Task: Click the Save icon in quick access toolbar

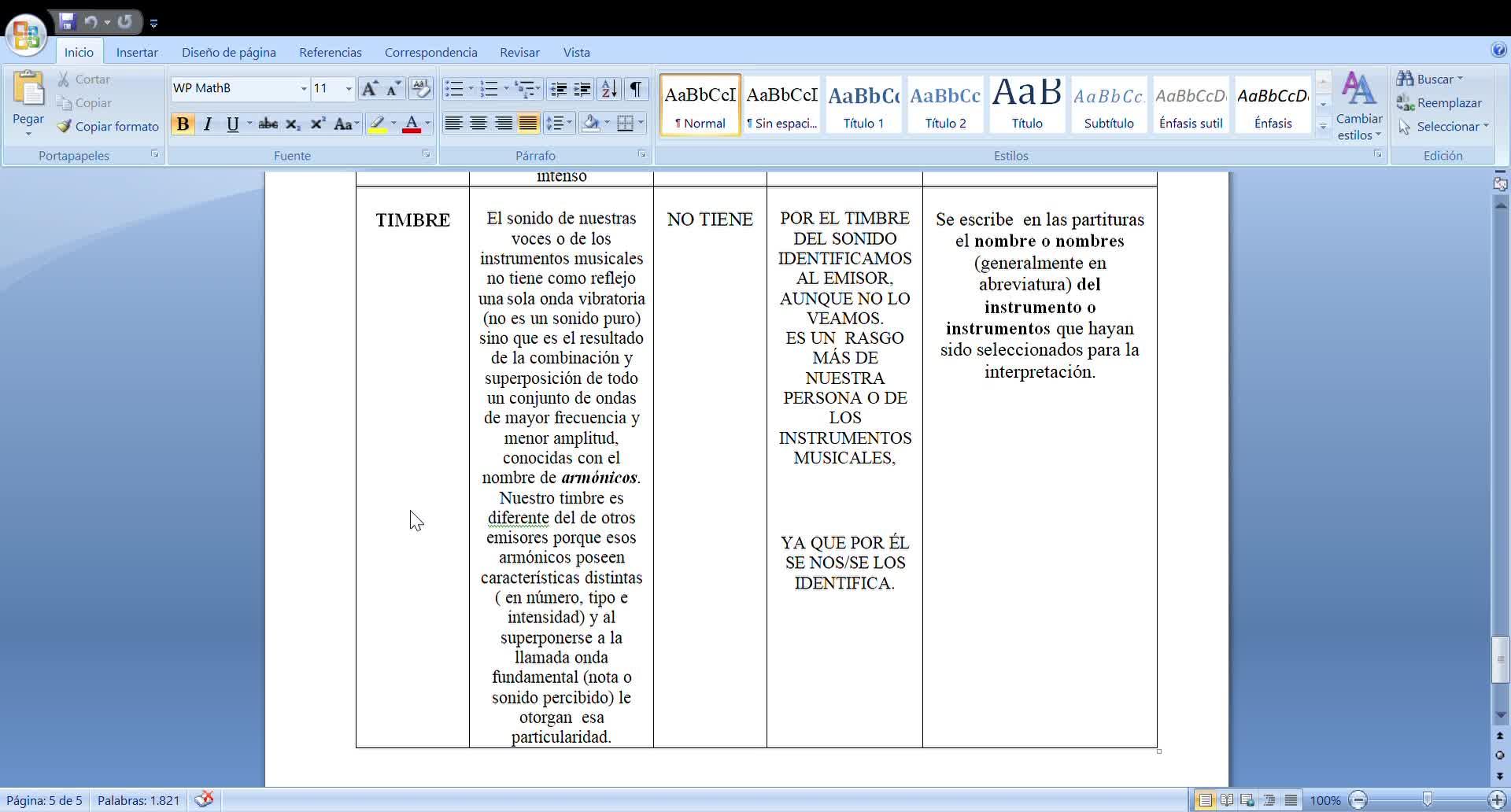Action: [x=67, y=22]
